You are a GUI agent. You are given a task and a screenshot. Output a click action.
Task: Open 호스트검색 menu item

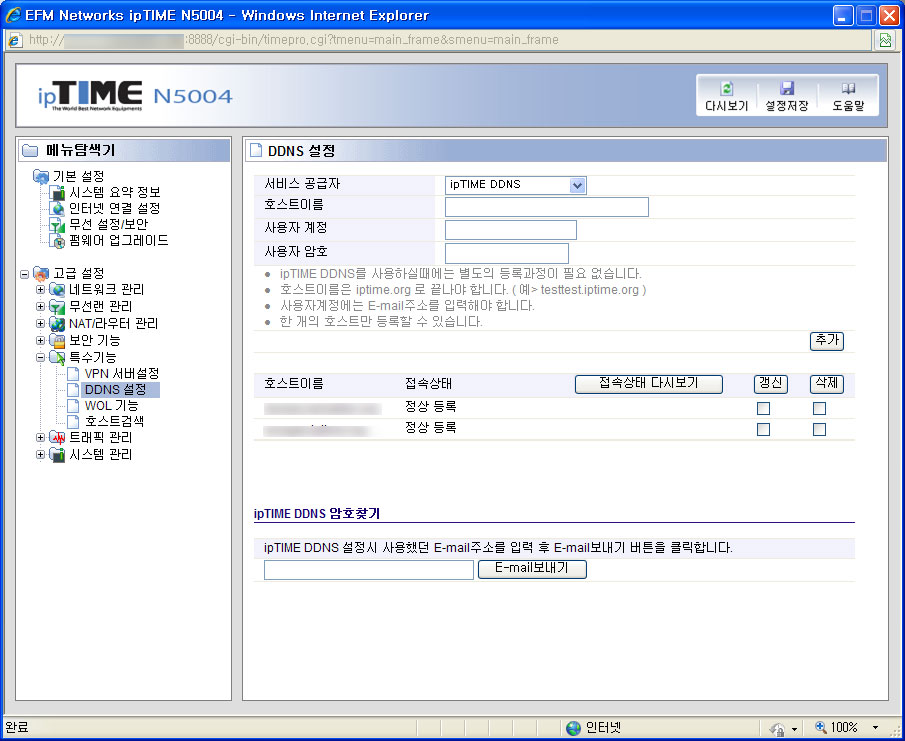coord(114,421)
